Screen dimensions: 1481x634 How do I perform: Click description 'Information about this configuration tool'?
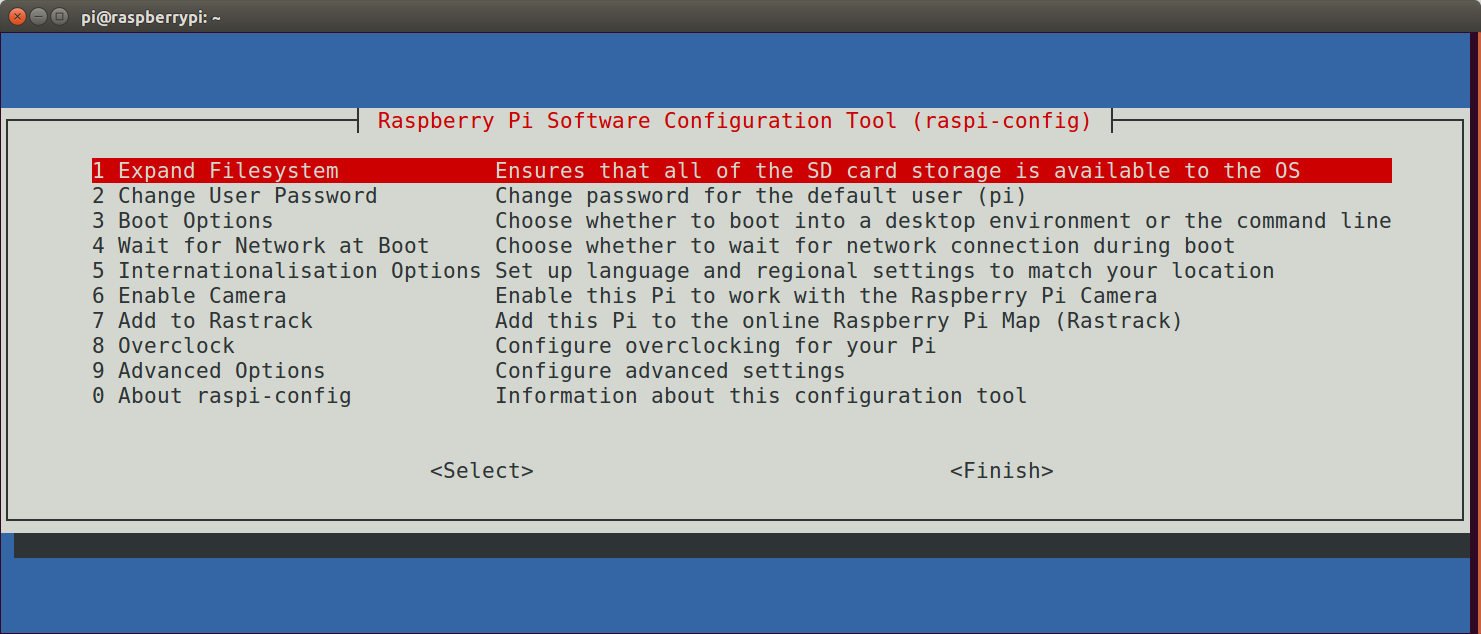coord(761,396)
